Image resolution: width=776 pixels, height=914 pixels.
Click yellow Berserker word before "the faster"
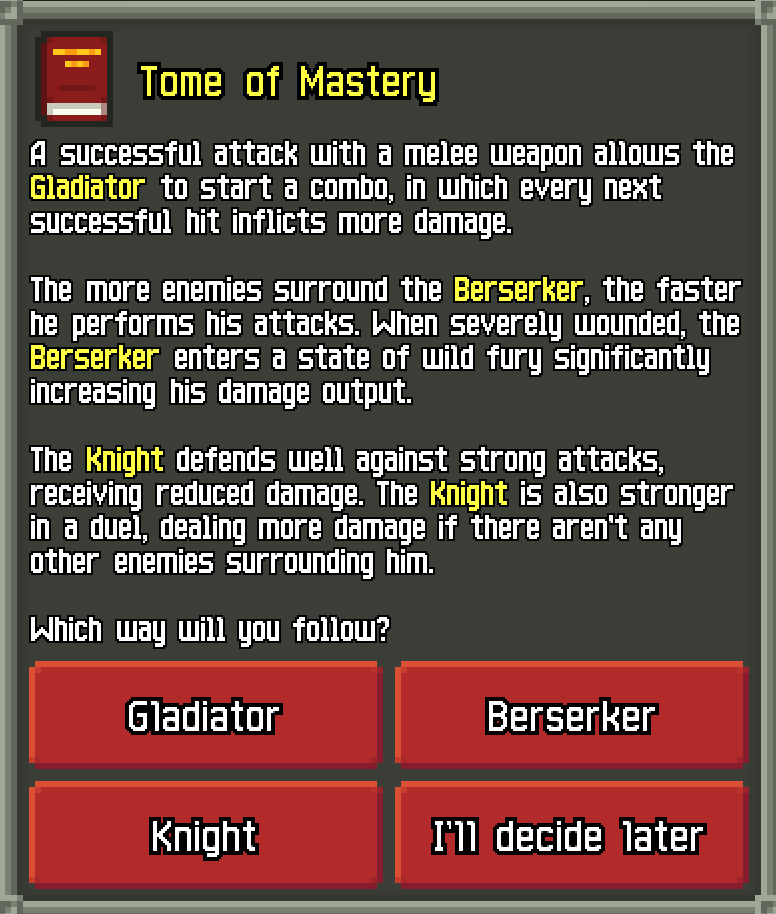pyautogui.click(x=518, y=290)
